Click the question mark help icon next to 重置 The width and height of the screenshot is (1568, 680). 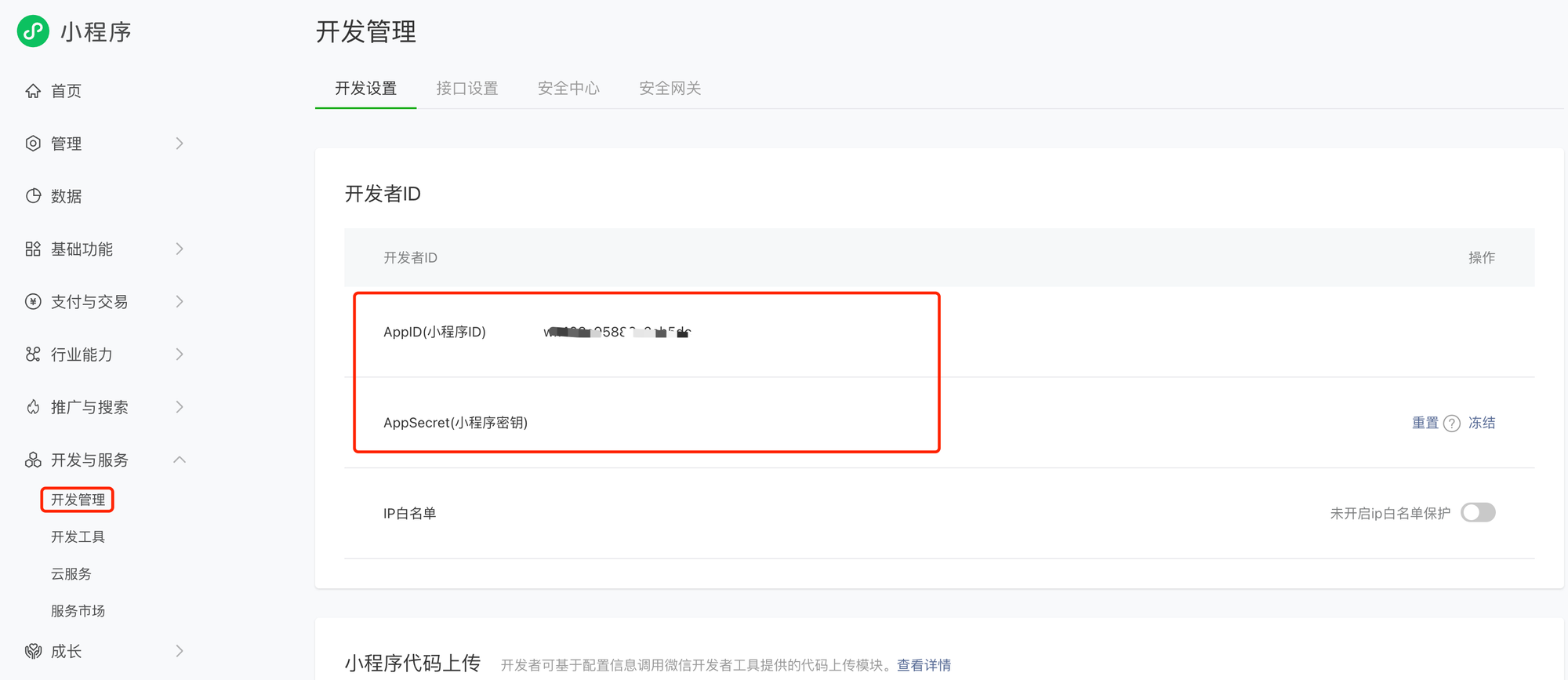click(1452, 424)
